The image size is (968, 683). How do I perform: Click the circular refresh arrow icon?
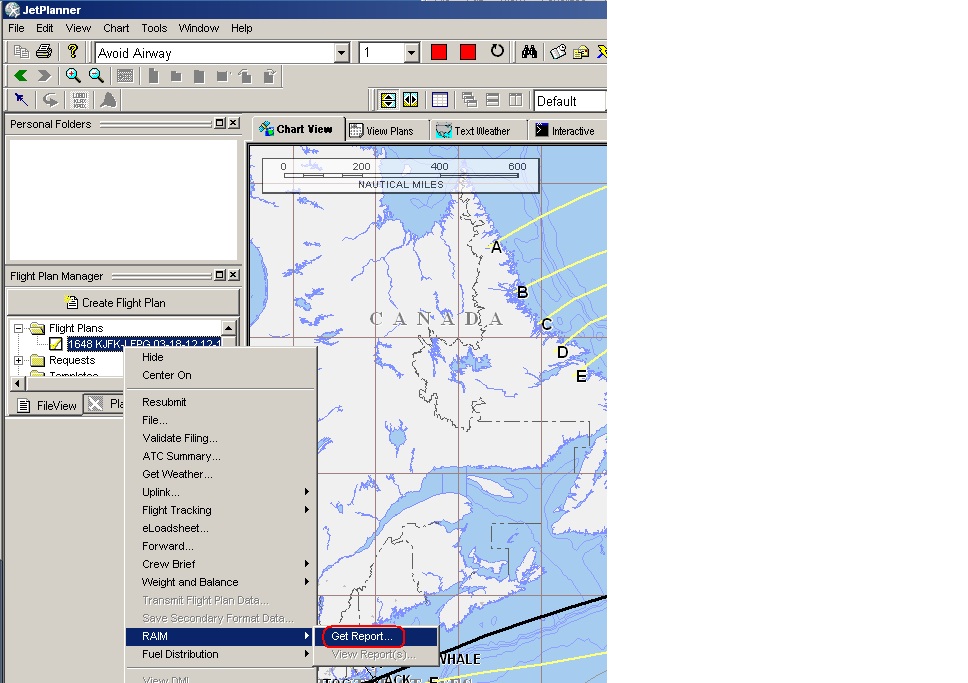pos(497,52)
